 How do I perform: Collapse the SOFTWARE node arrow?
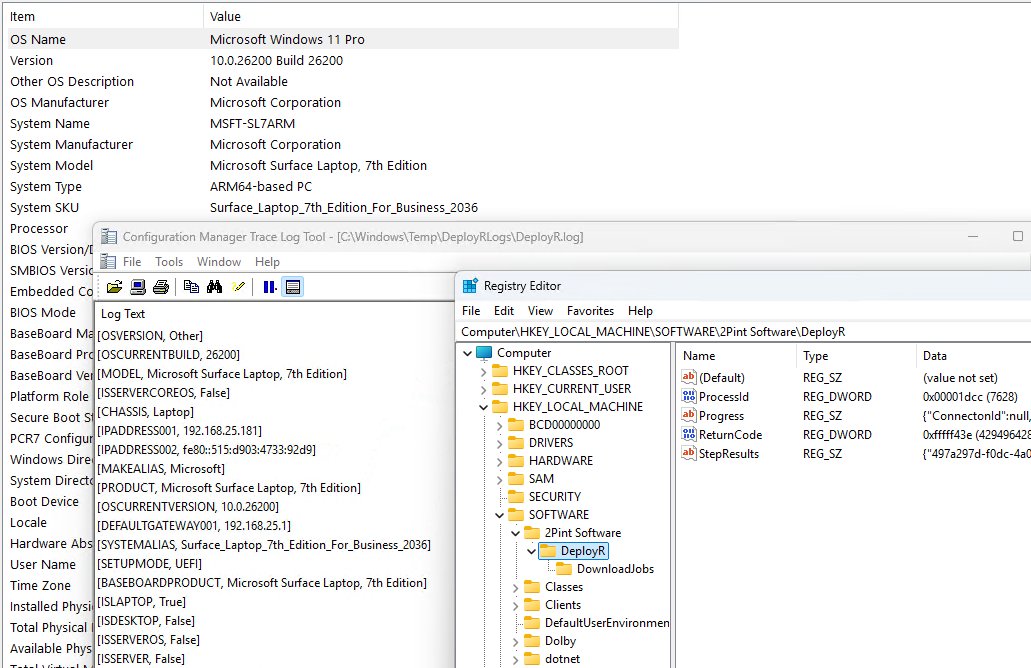(x=499, y=515)
